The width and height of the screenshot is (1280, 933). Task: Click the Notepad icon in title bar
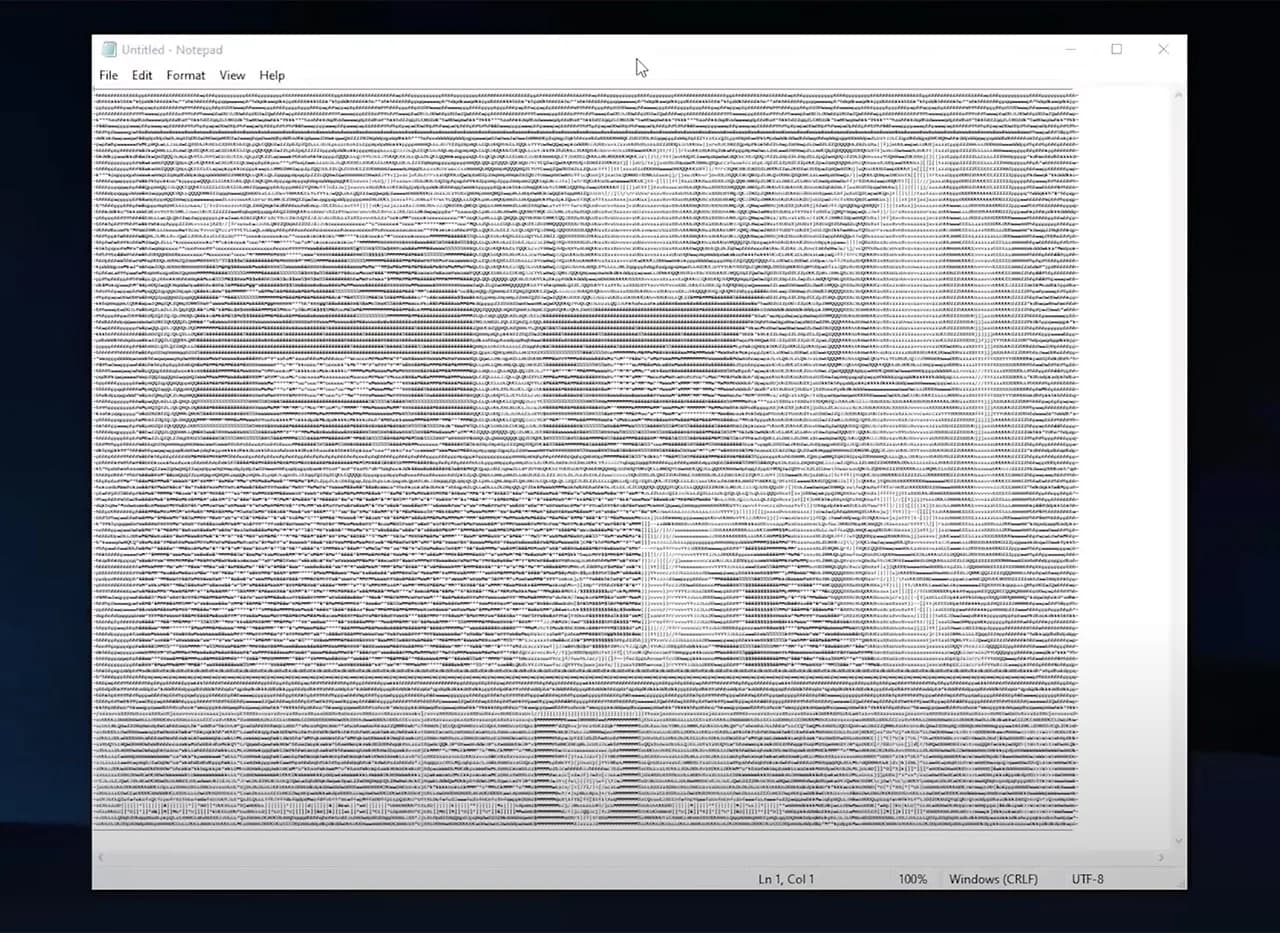point(109,49)
